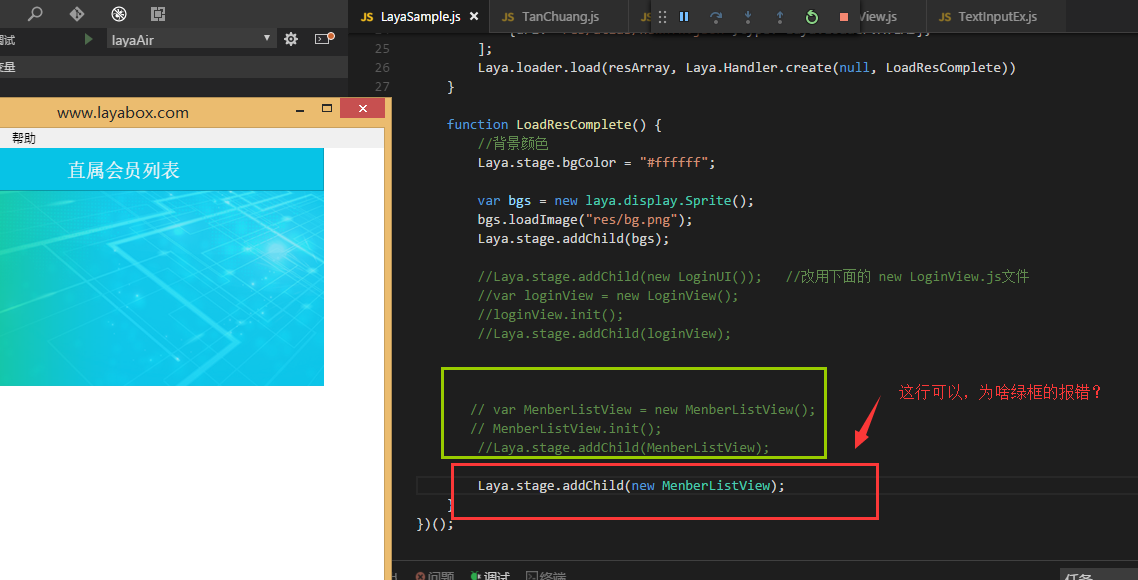
Task: Open the Extensions view icon
Action: pyautogui.click(x=158, y=14)
